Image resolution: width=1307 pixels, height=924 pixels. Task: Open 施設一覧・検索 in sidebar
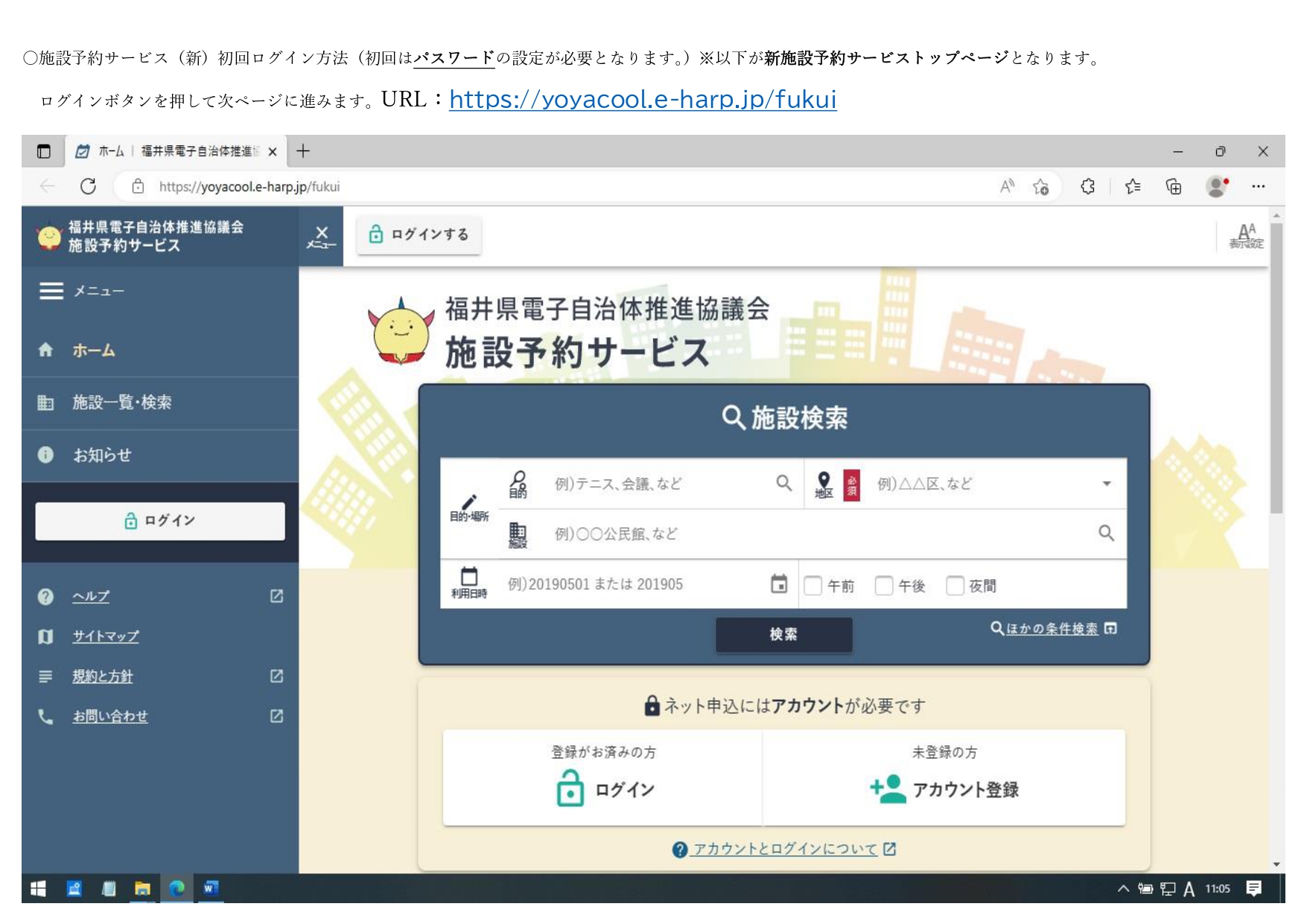[x=160, y=403]
